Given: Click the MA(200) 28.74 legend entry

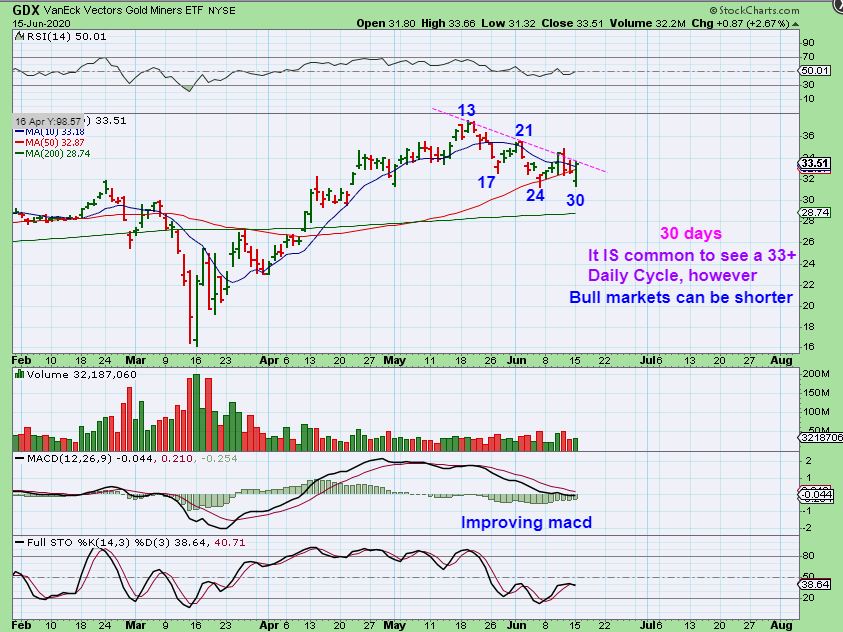Looking at the screenshot, I should 52,154.
